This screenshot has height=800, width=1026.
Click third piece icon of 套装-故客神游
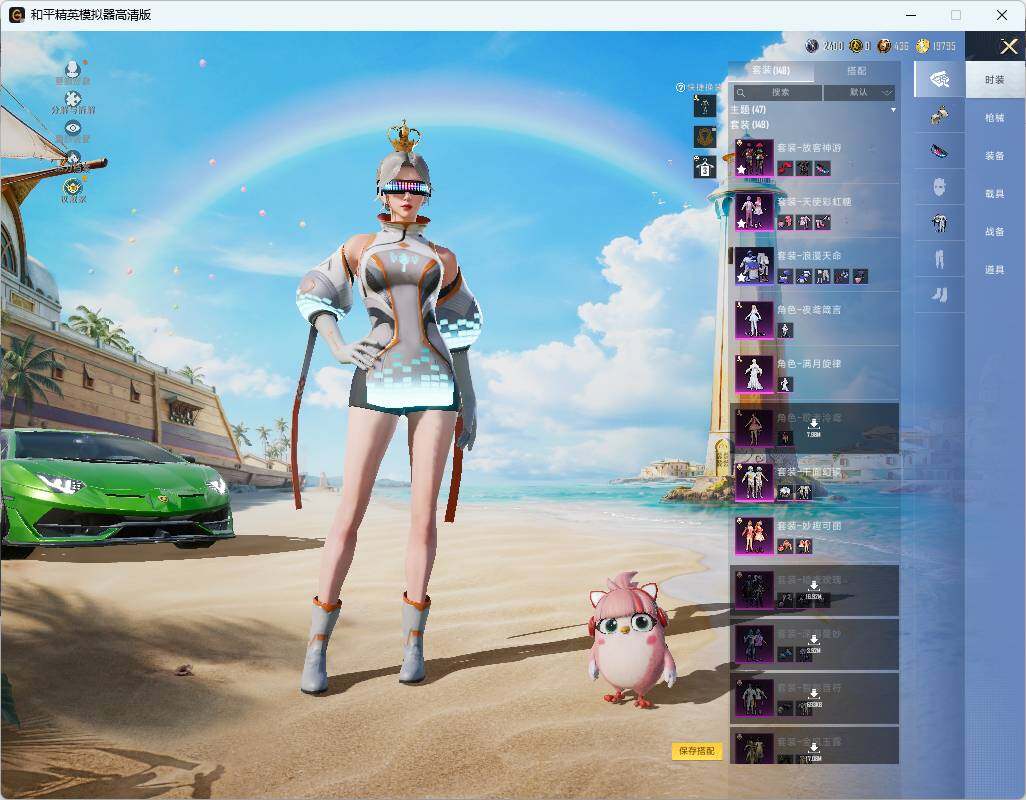pyautogui.click(x=823, y=168)
